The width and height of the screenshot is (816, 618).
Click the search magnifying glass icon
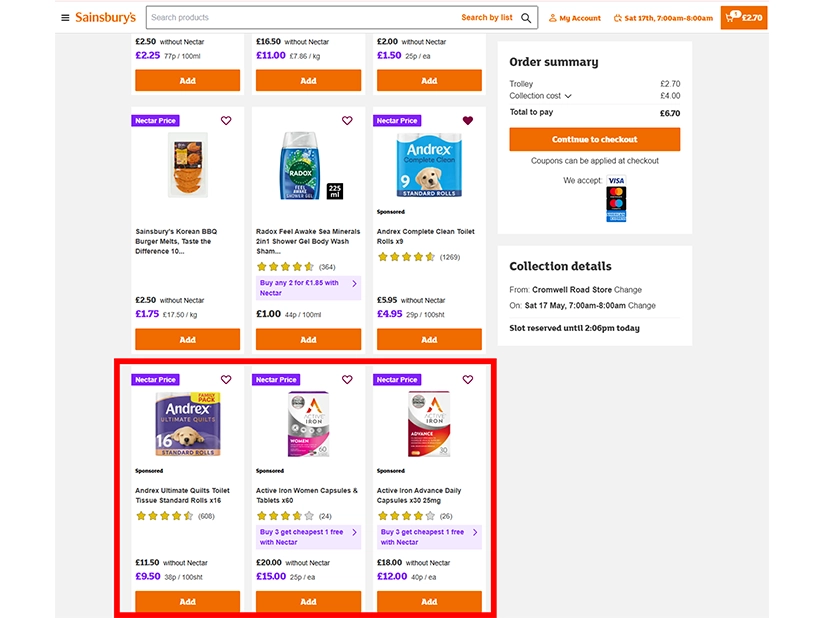coord(524,17)
